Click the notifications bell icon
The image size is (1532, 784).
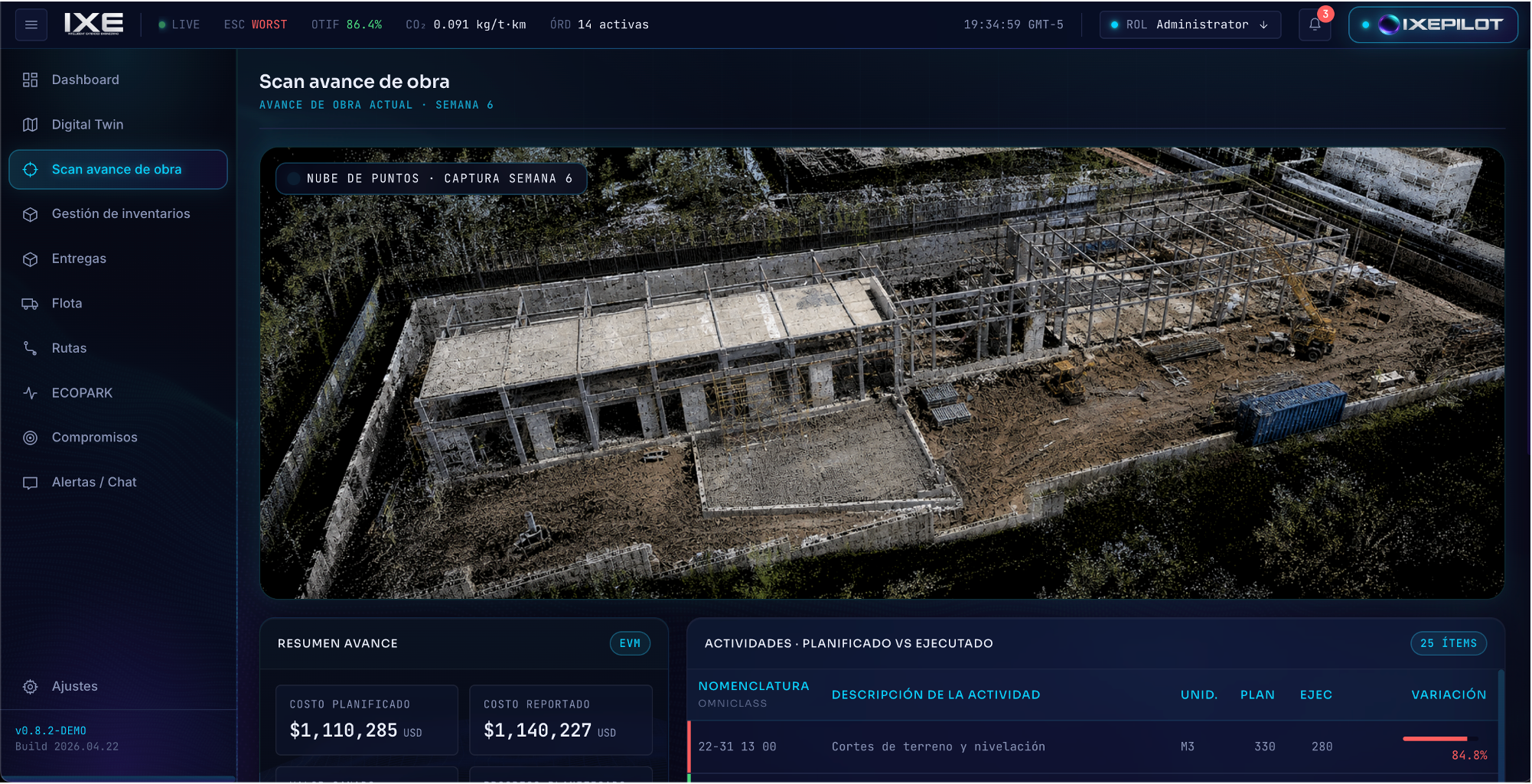coord(1315,24)
